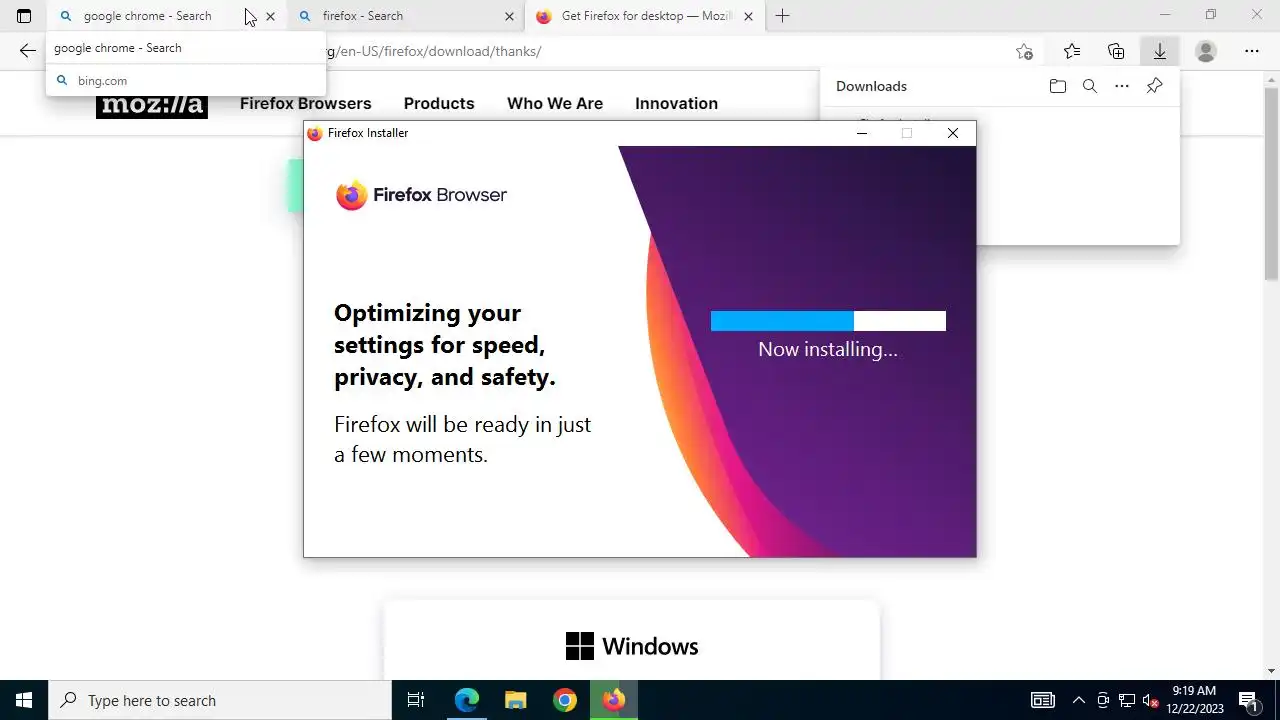The image size is (1280, 720).
Task: Open the Products menu
Action: pyautogui.click(x=439, y=103)
